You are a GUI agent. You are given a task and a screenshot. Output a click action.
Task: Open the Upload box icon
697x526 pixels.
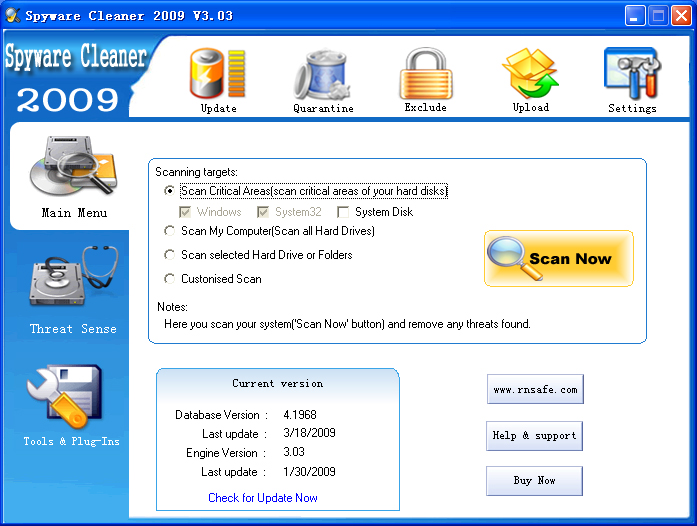530,73
